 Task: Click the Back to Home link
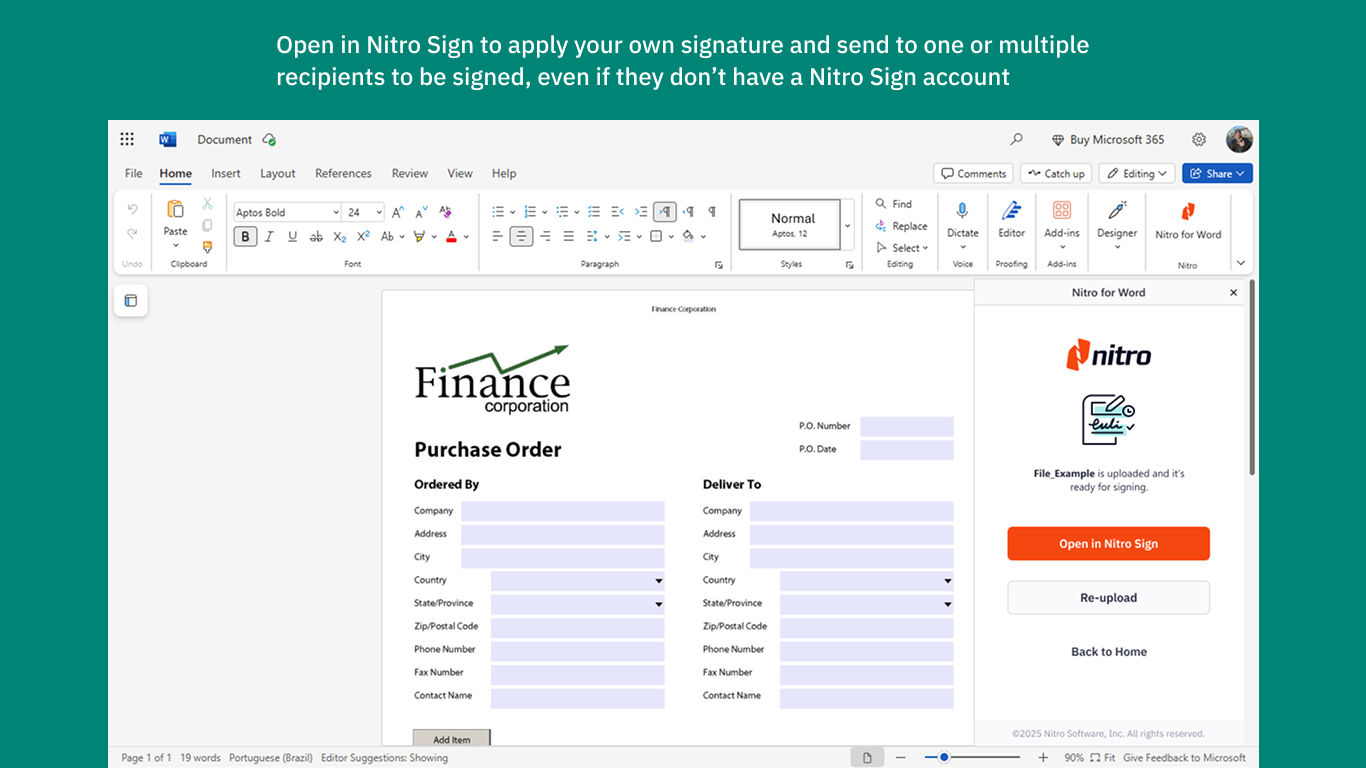[x=1109, y=652]
